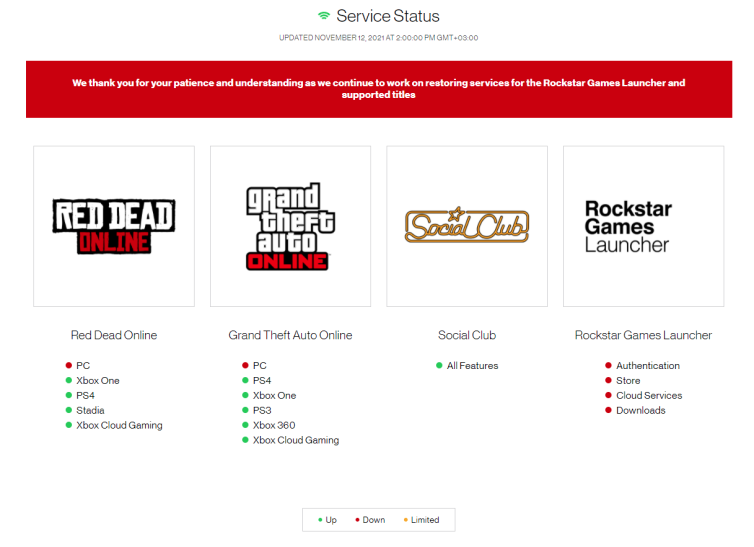The image size is (754, 547).
Task: Click the Grand Theft Auto Online title text
Action: click(x=290, y=335)
